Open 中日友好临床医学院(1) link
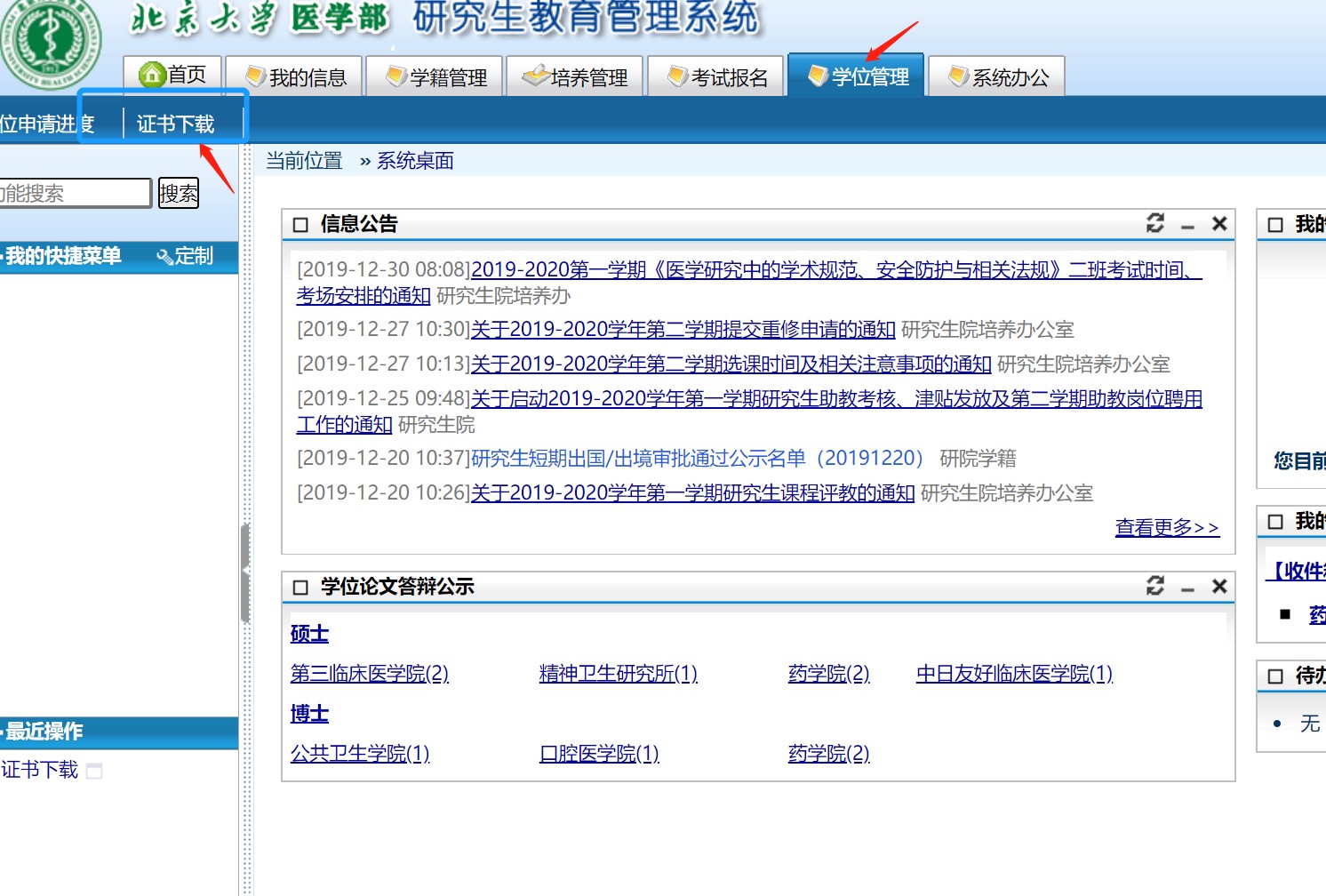 click(x=1014, y=674)
